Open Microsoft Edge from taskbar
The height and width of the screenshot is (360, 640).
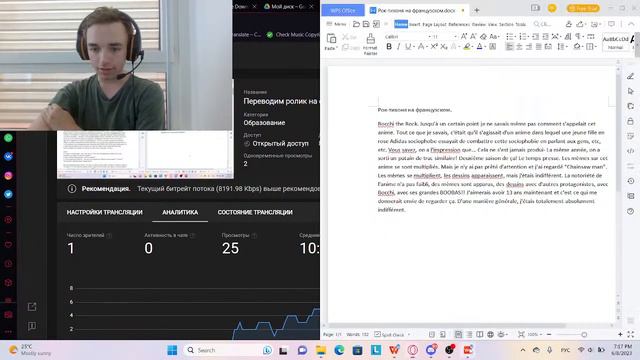coord(339,350)
